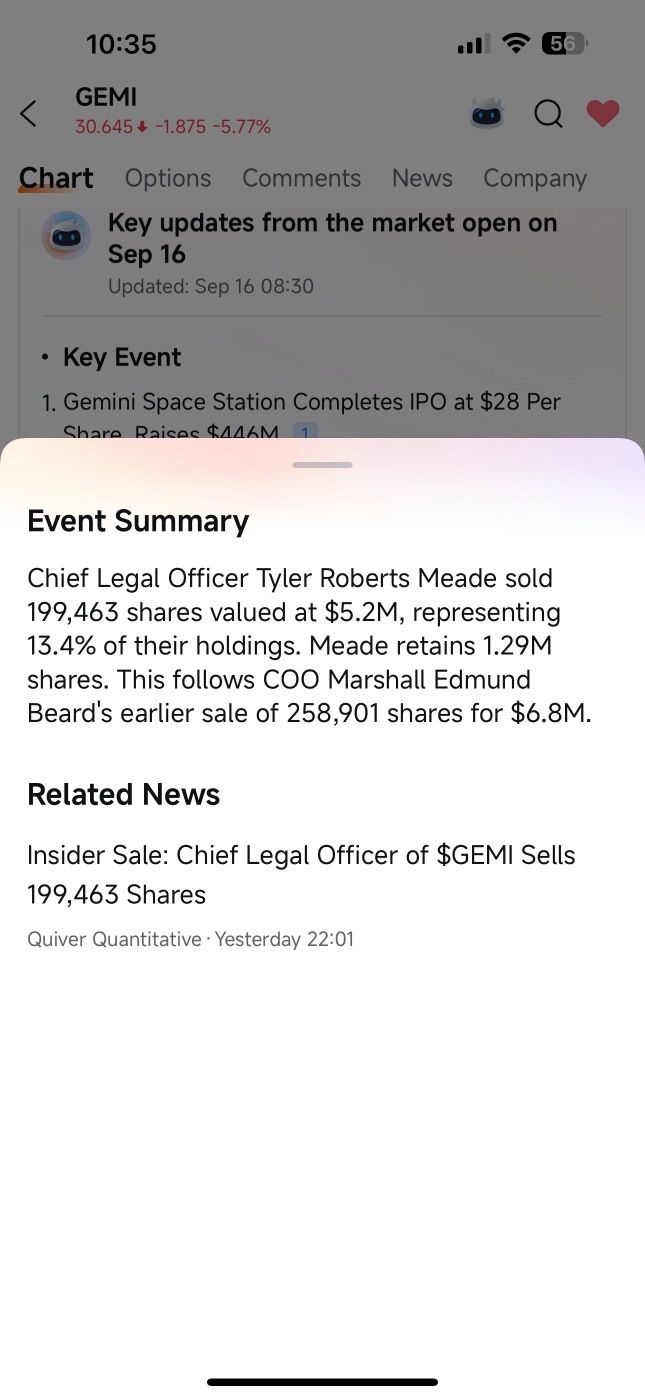Switch to the Options tab
645x1398 pixels.
click(x=168, y=178)
